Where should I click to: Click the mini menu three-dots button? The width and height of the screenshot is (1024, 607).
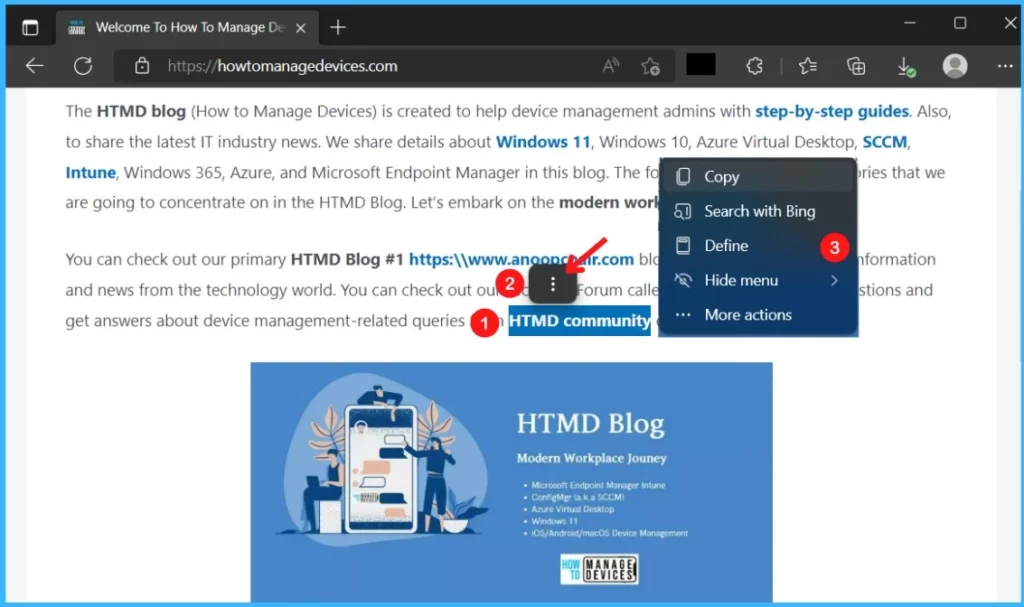[x=552, y=284]
